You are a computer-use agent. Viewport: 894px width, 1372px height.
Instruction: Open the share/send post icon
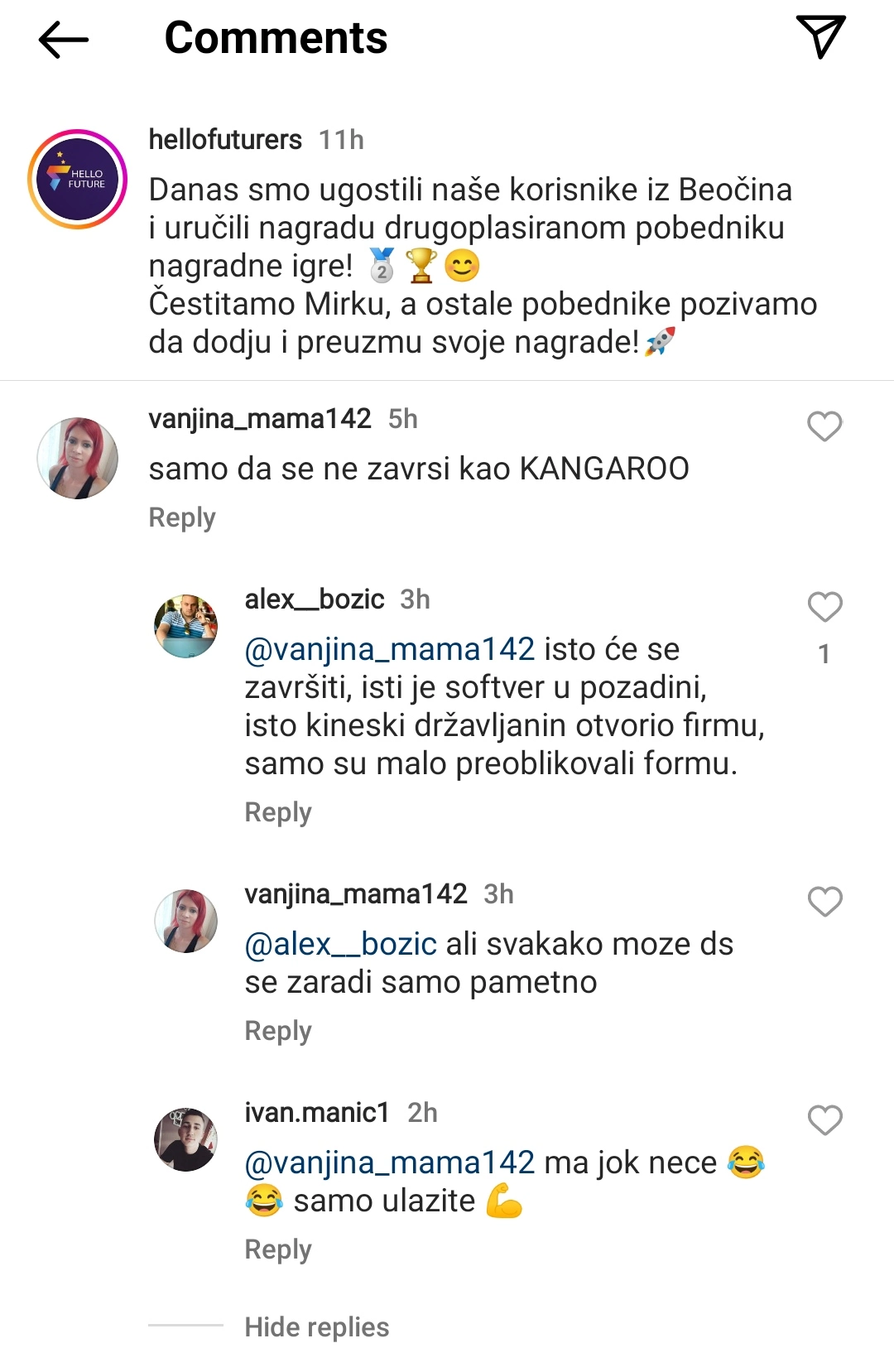[x=822, y=37]
